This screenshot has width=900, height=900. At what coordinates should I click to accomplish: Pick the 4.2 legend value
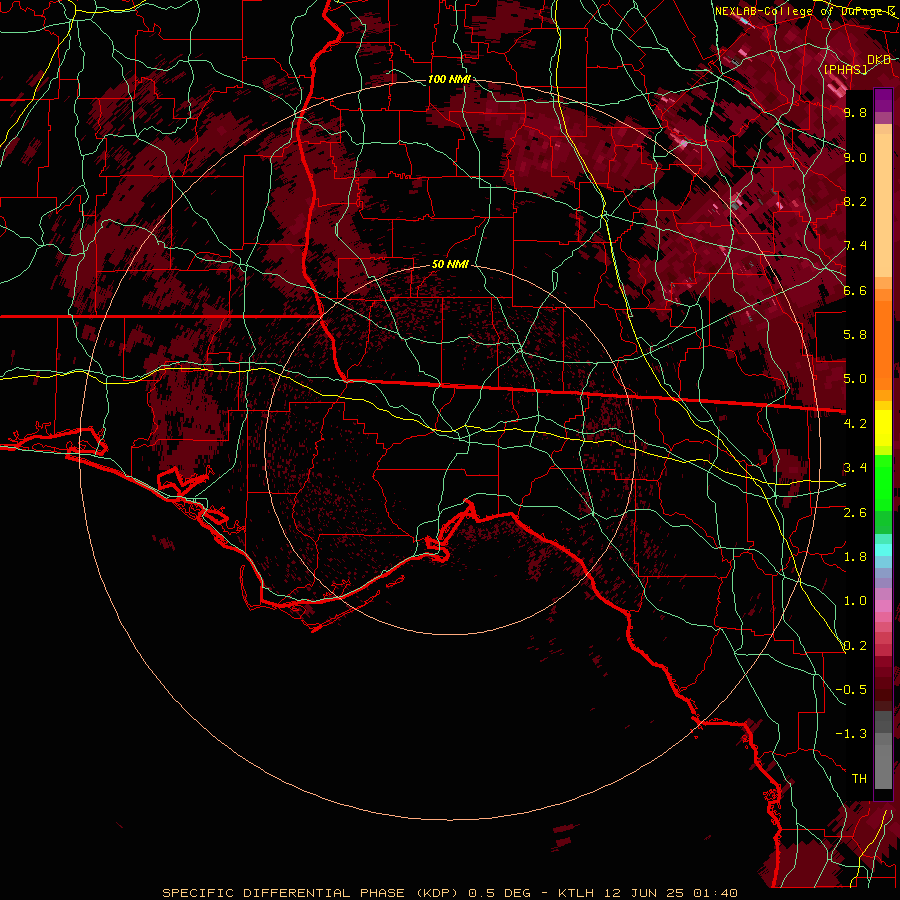coord(855,424)
